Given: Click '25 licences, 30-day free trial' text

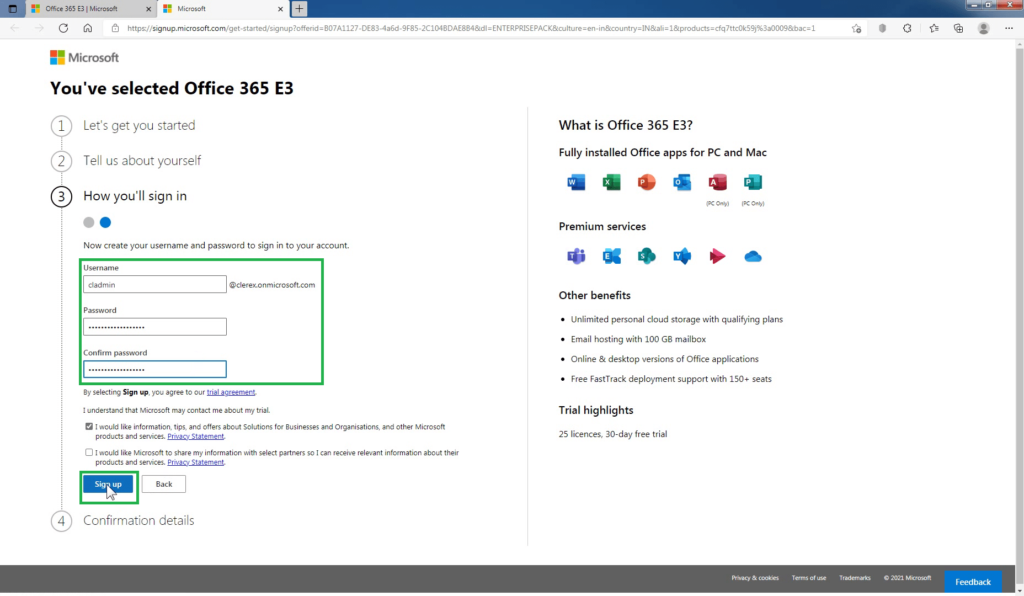Looking at the screenshot, I should pyautogui.click(x=613, y=433).
